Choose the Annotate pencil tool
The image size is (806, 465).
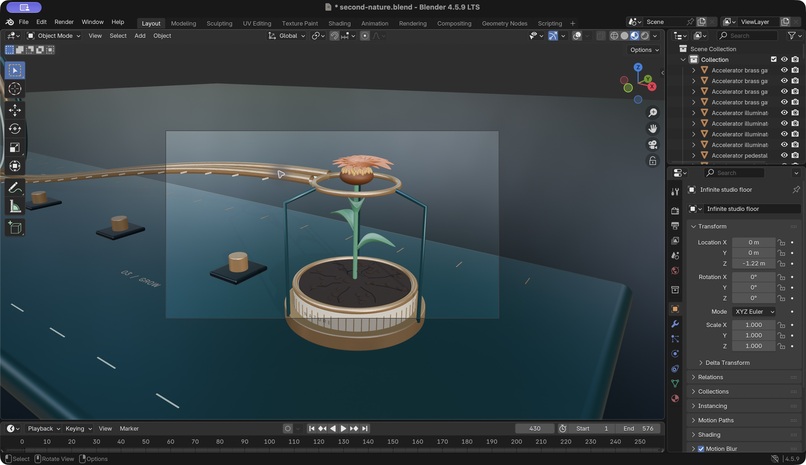14,188
